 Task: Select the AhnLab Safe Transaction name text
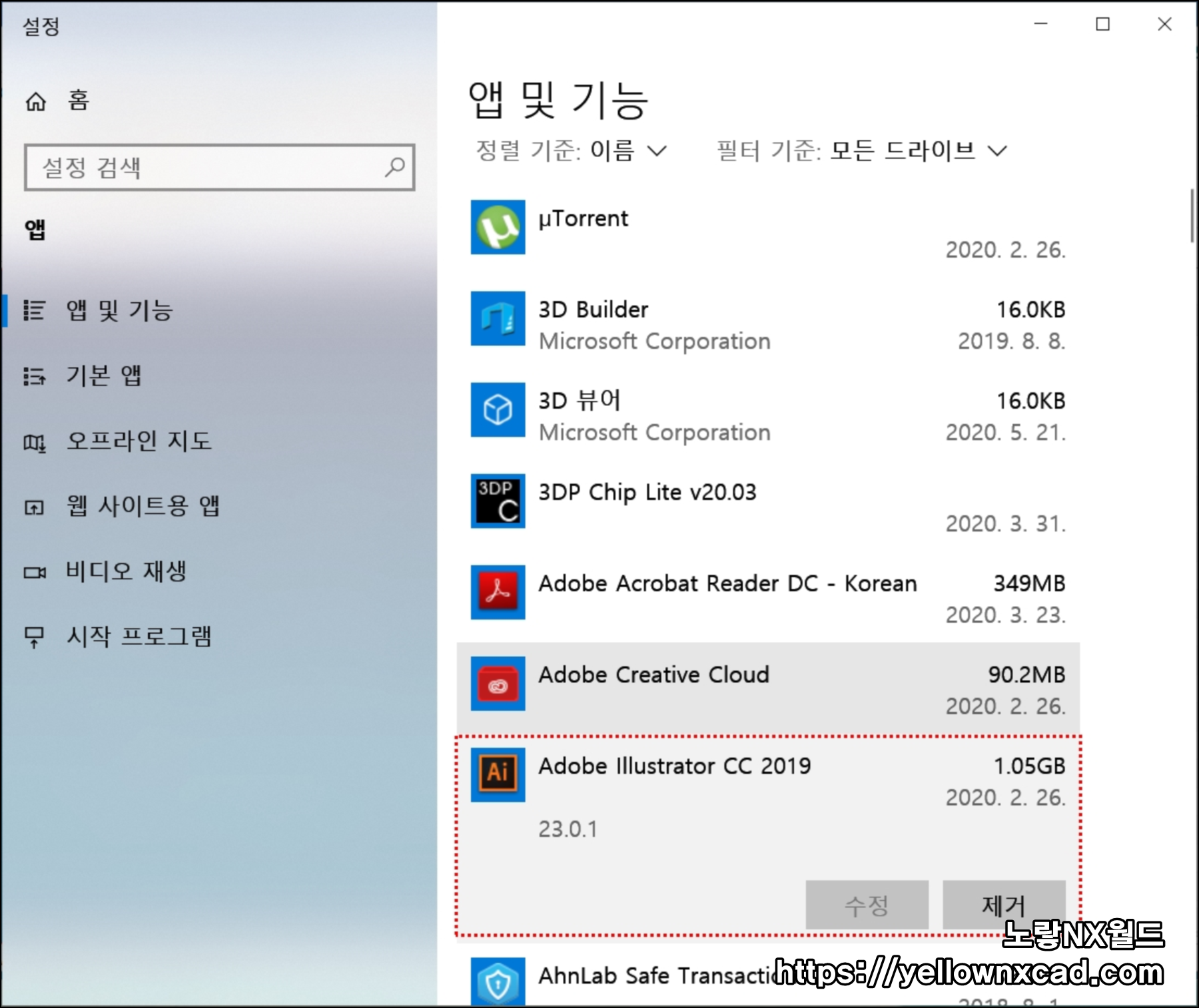[656, 975]
